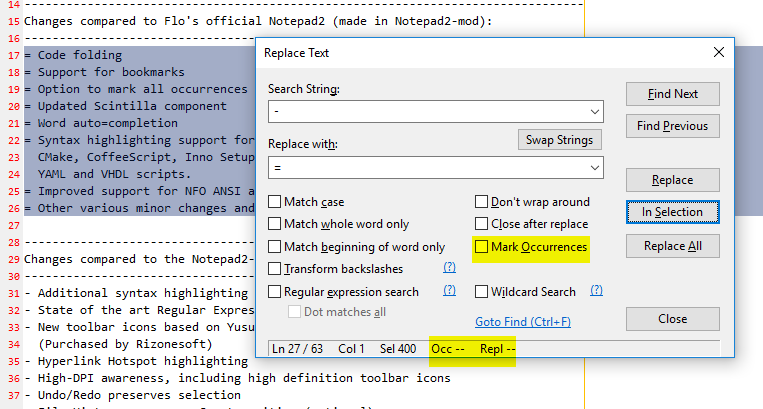Click the 'Code folding' line in editor
Viewport: 763px width, 409px height.
pyautogui.click(x=73, y=55)
